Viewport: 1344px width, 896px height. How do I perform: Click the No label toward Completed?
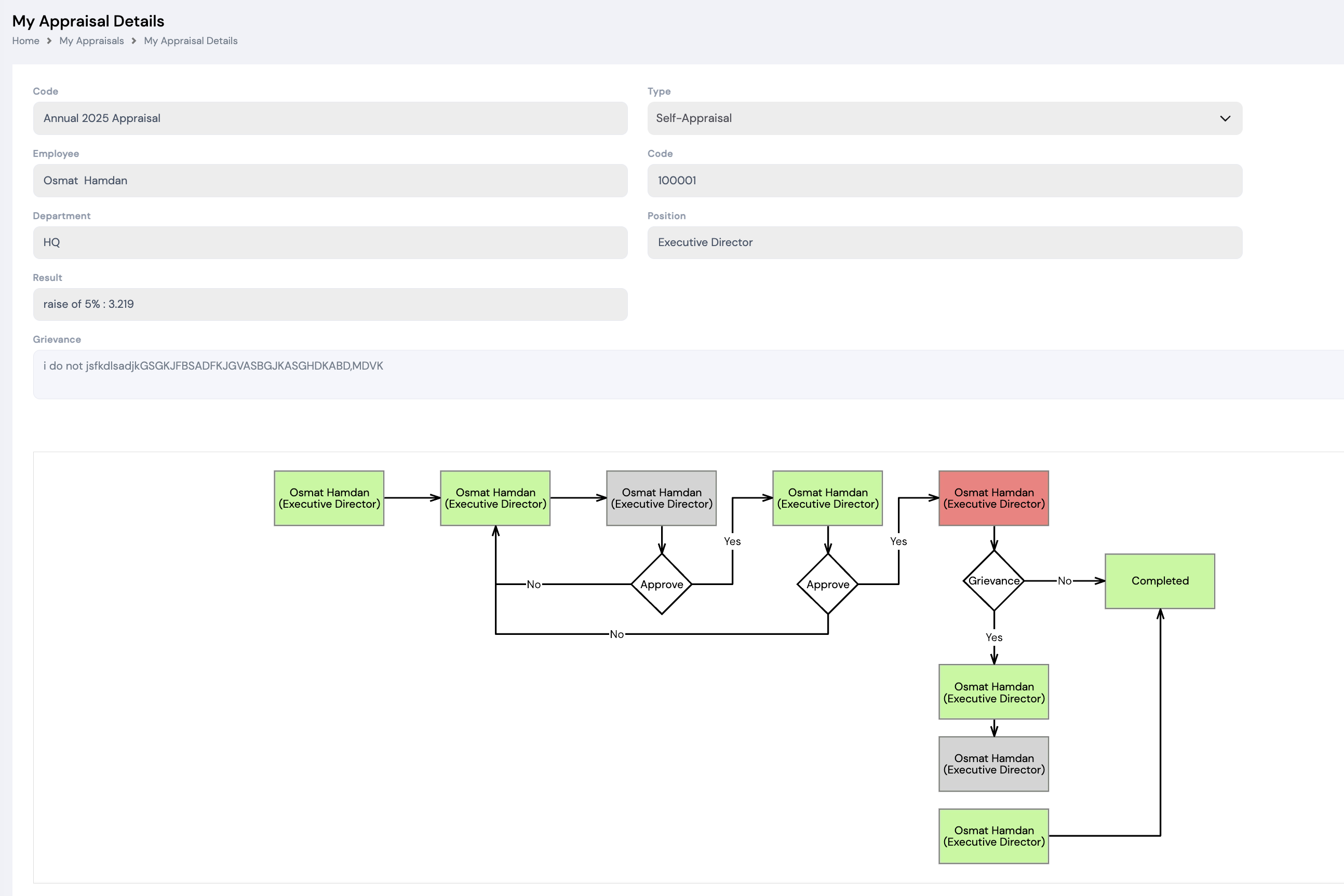coord(1064,580)
